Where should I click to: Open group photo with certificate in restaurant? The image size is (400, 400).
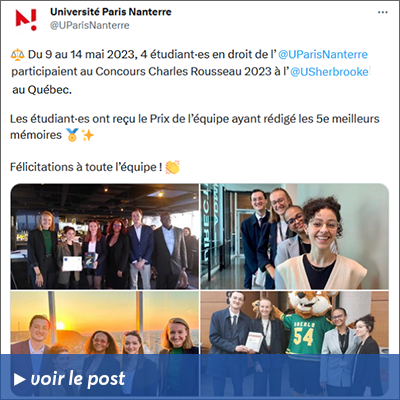coord(105,236)
